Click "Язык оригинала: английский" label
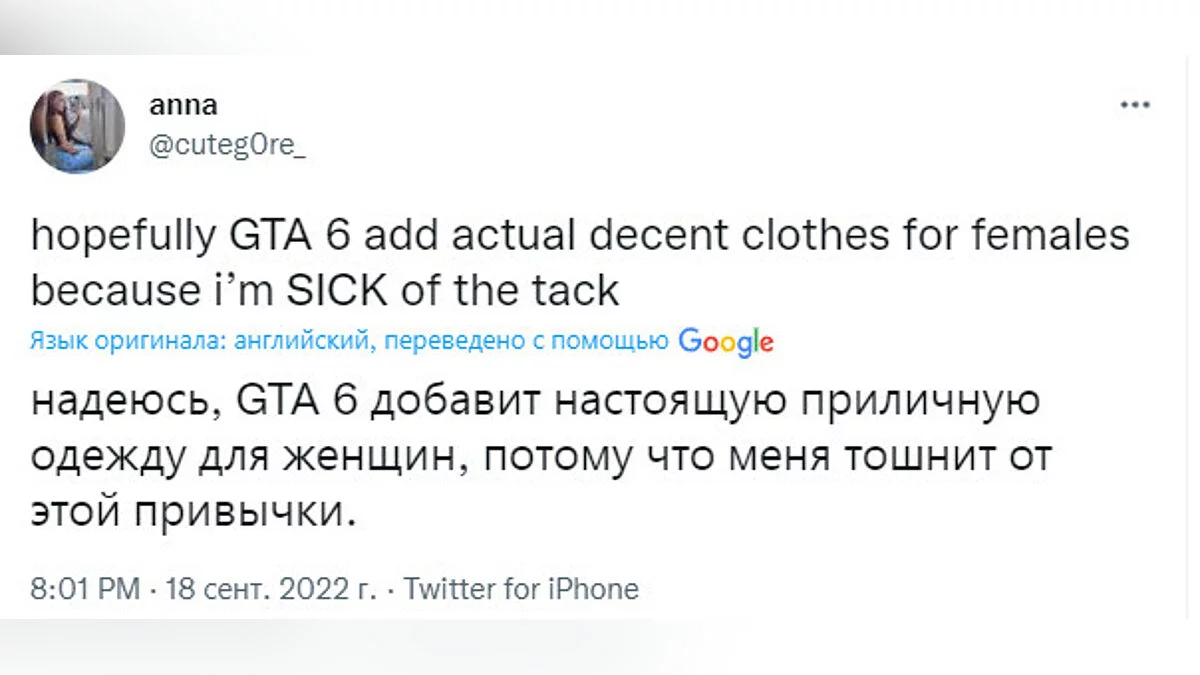The width and height of the screenshot is (1200, 675). pyautogui.click(x=199, y=342)
